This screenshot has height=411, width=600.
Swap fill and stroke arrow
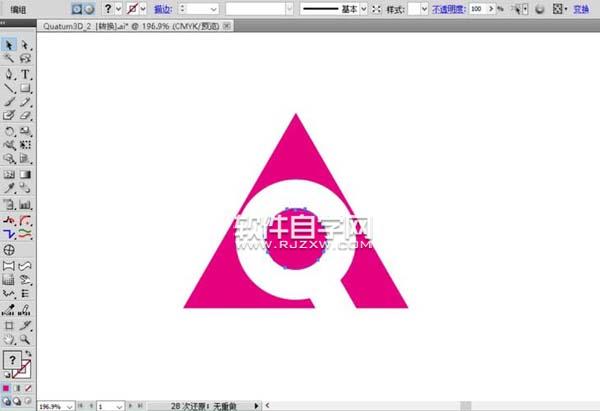click(28, 354)
